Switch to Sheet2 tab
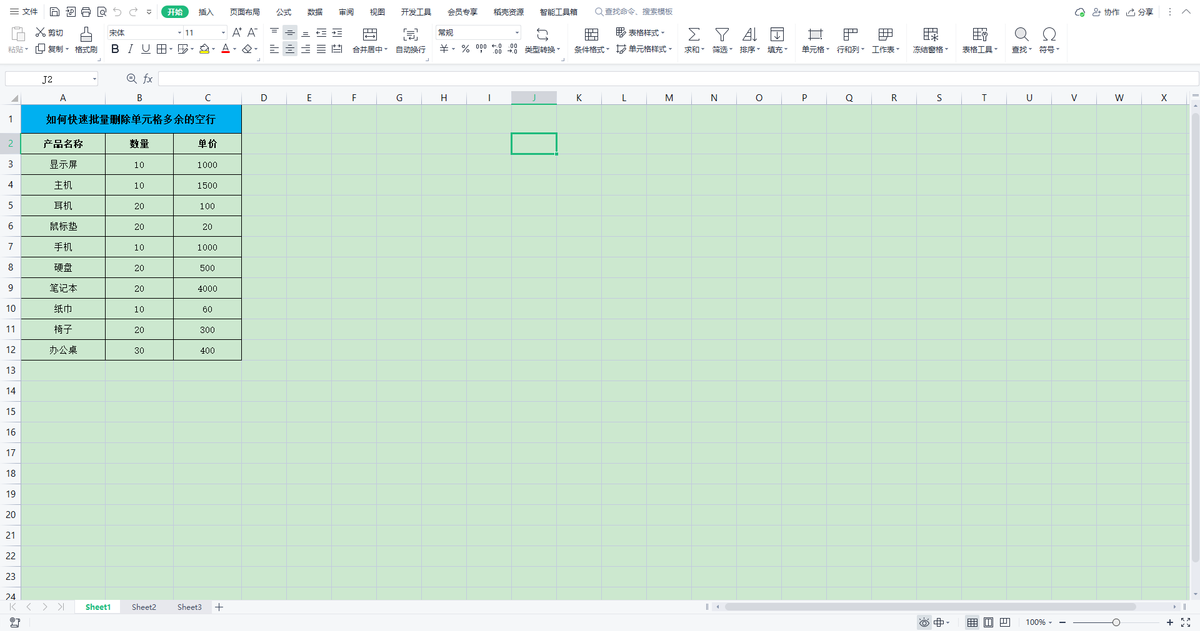 144,607
